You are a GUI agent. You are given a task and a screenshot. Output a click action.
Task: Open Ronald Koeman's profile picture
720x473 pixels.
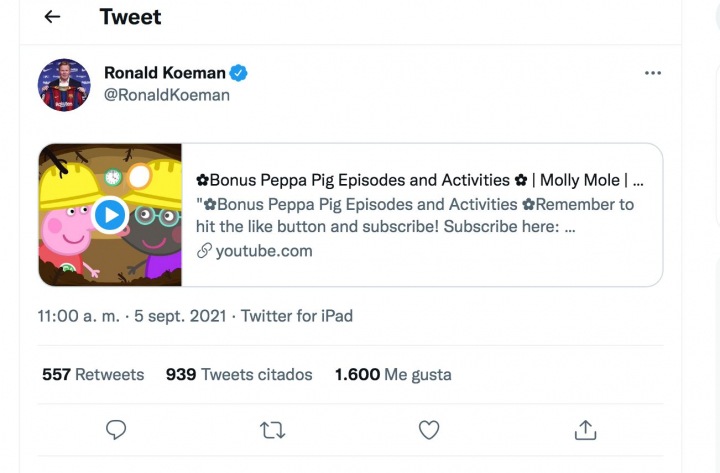(64, 84)
